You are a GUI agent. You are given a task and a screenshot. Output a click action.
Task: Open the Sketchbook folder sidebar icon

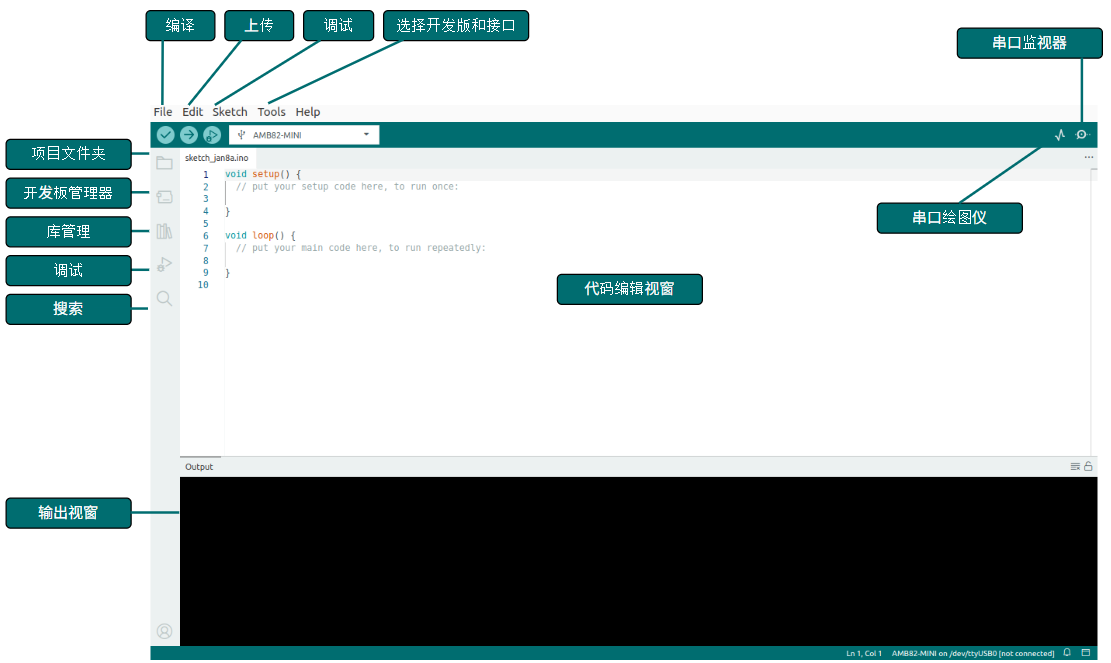tap(164, 163)
